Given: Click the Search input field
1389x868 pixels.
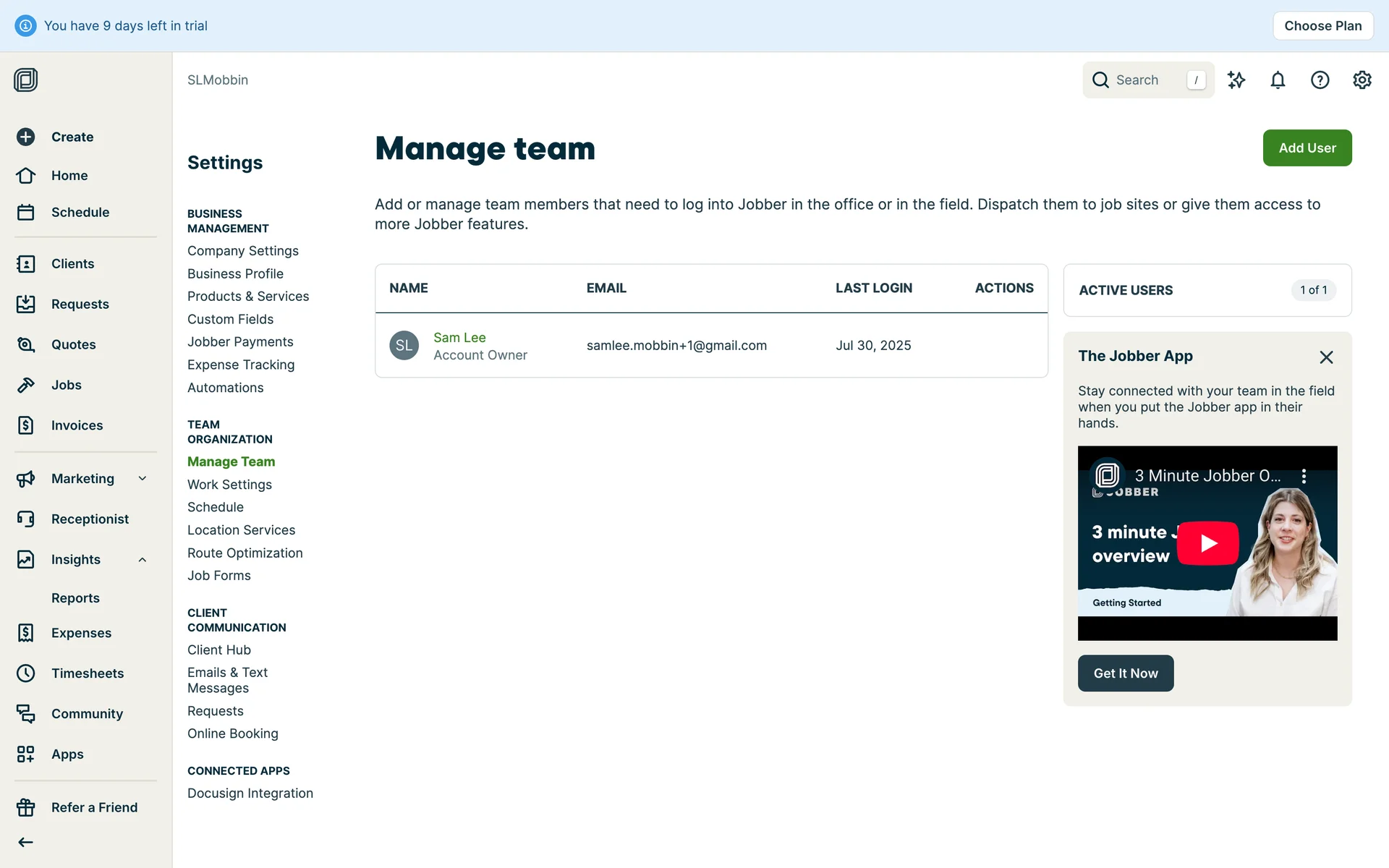Looking at the screenshot, I should (x=1147, y=80).
